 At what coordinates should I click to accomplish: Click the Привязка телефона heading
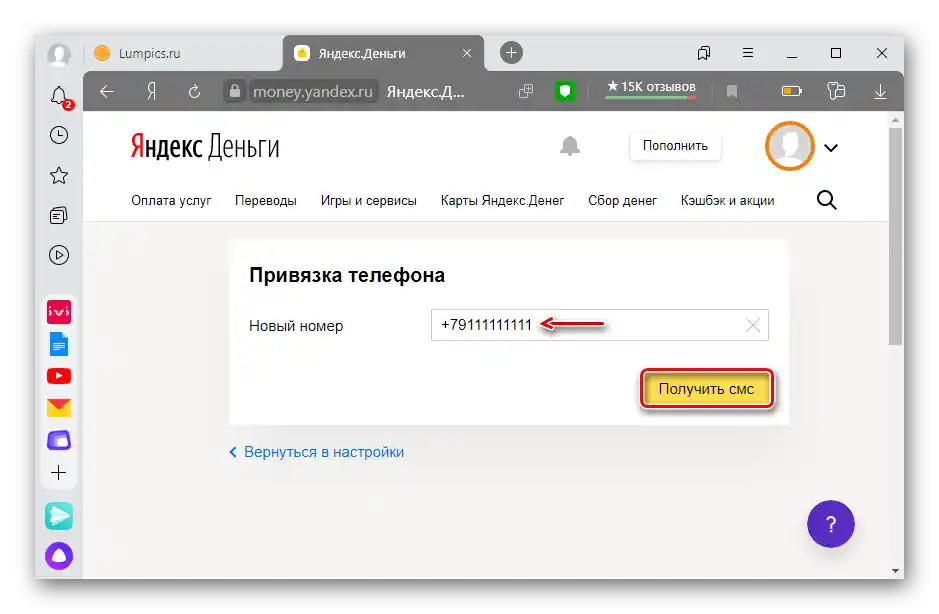tap(347, 276)
